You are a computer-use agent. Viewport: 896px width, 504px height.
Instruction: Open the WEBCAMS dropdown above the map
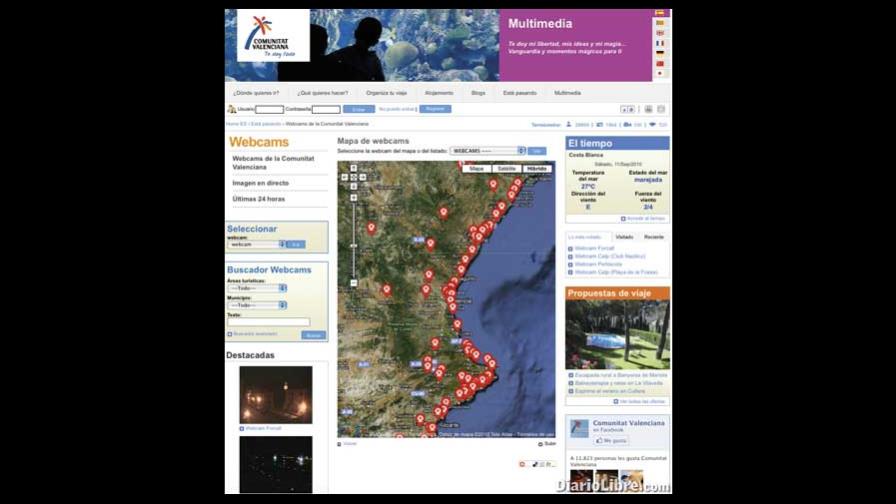487,151
